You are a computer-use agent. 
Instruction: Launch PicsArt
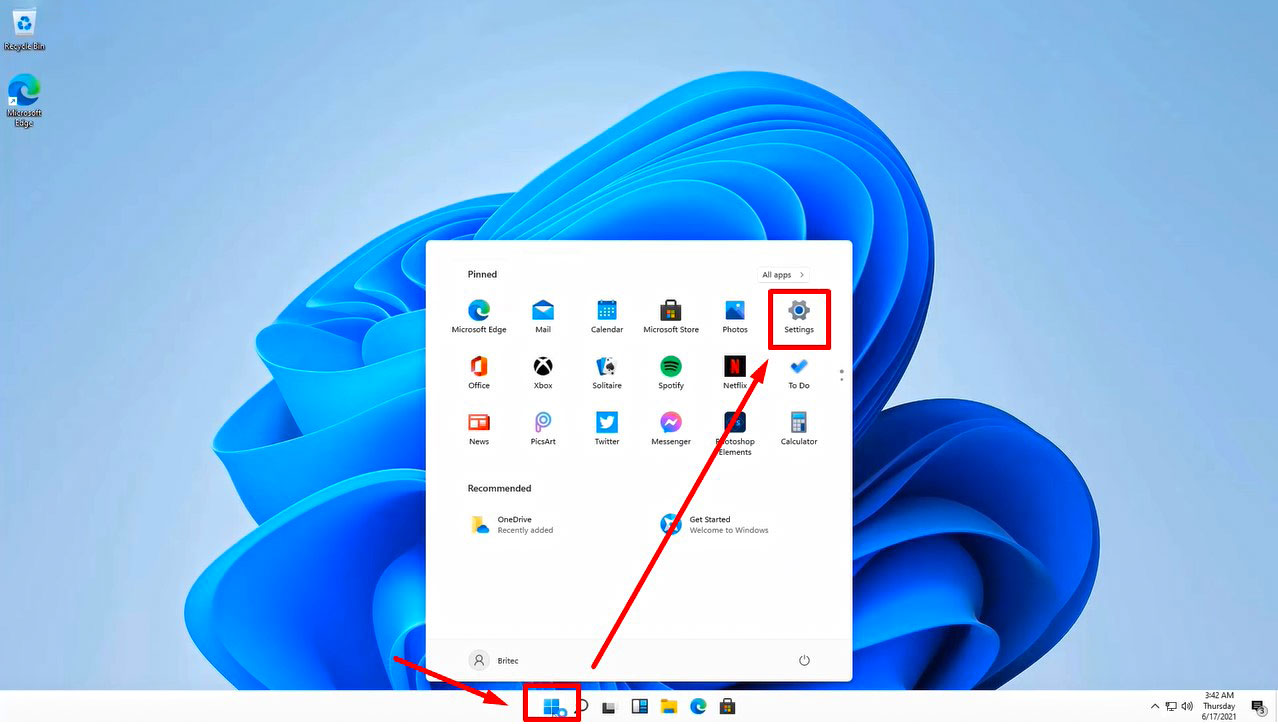click(x=543, y=429)
